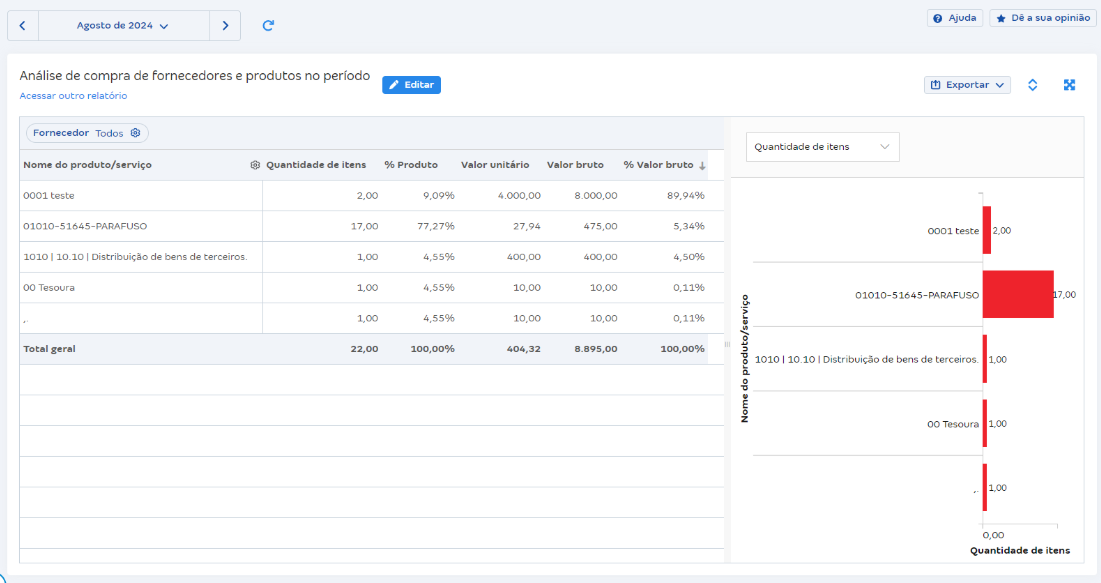Expand the Exportar dropdown

[967, 85]
